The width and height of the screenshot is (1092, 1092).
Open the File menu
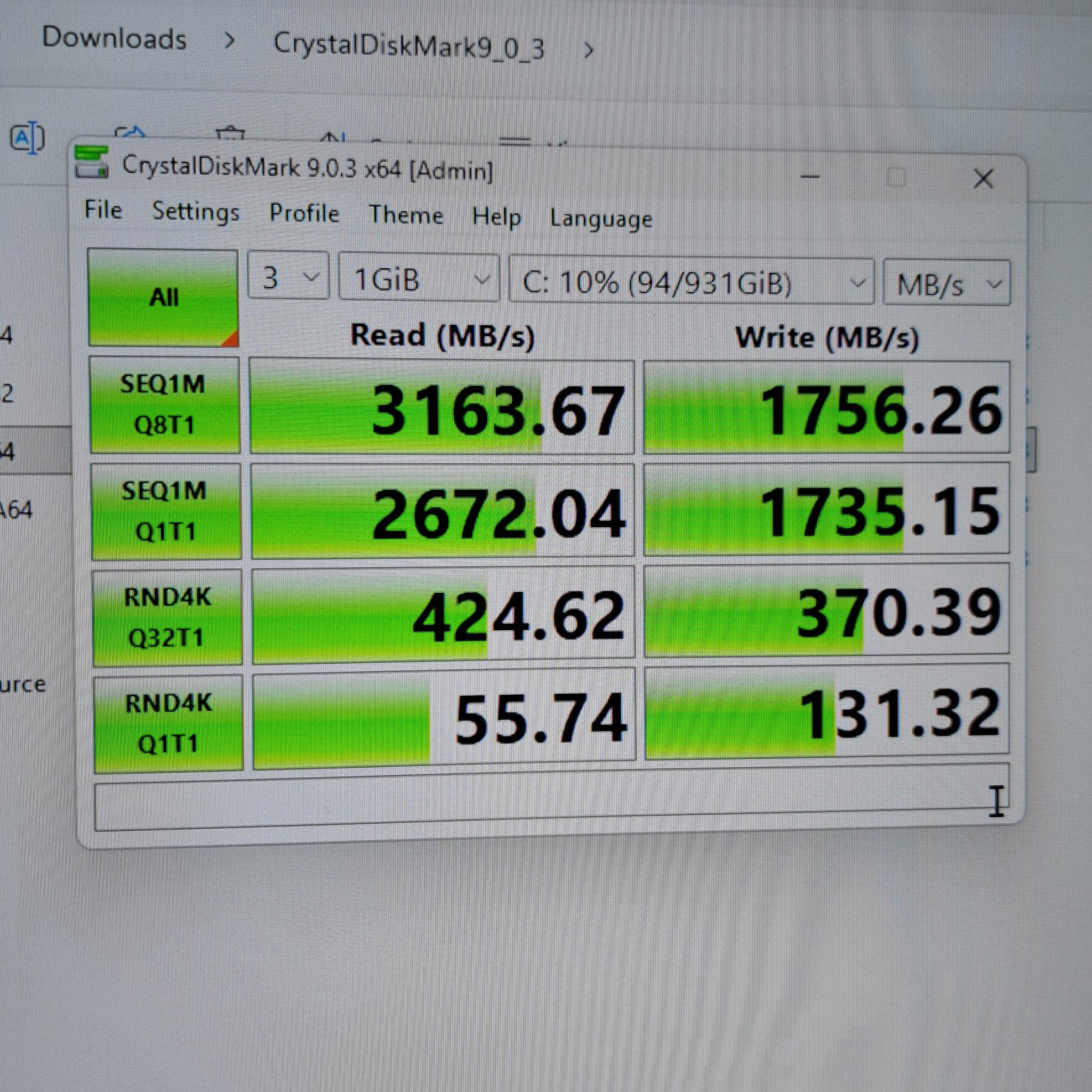point(103,210)
